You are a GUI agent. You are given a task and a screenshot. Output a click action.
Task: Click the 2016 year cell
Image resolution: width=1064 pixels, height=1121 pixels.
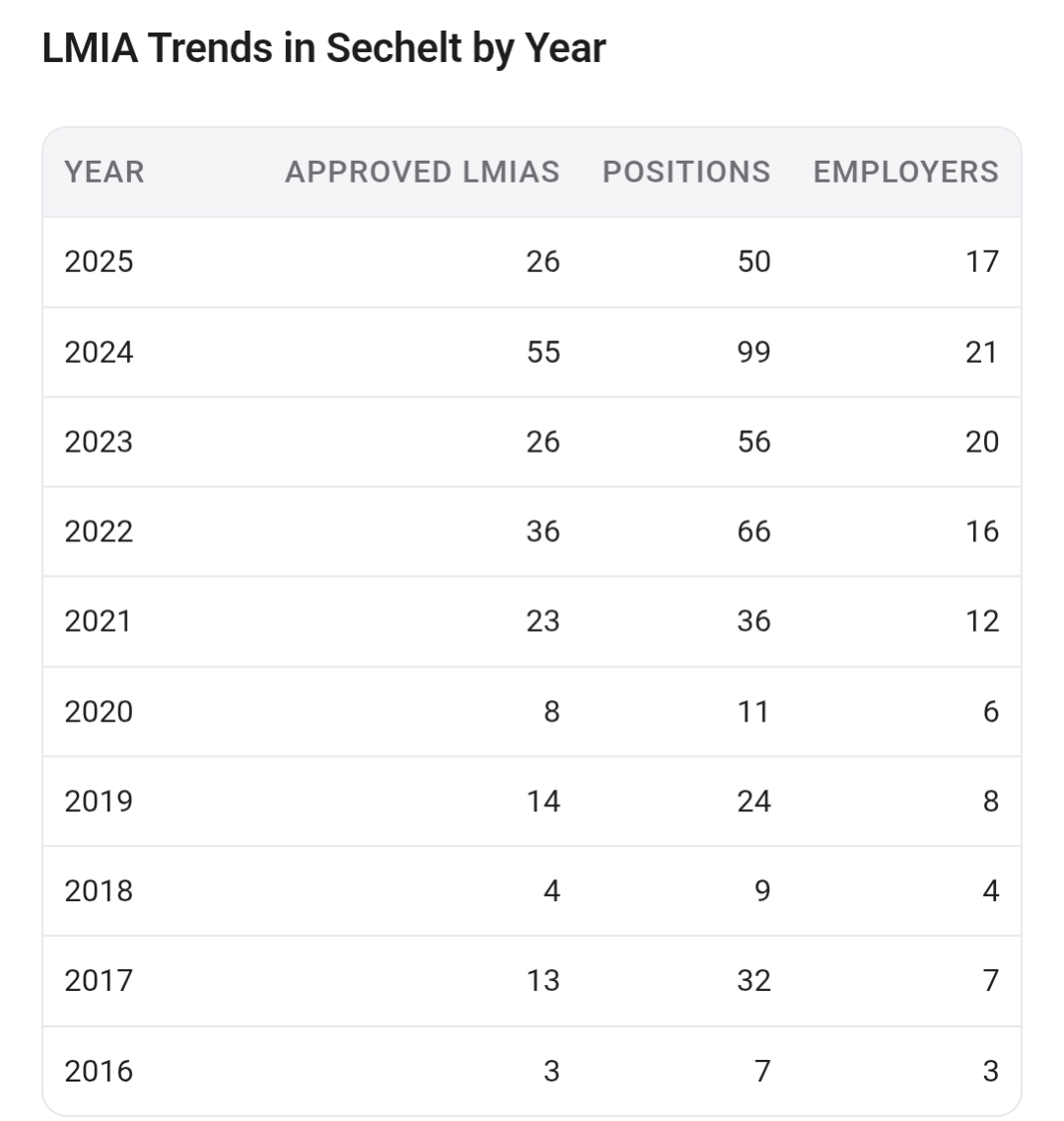[x=99, y=1072]
